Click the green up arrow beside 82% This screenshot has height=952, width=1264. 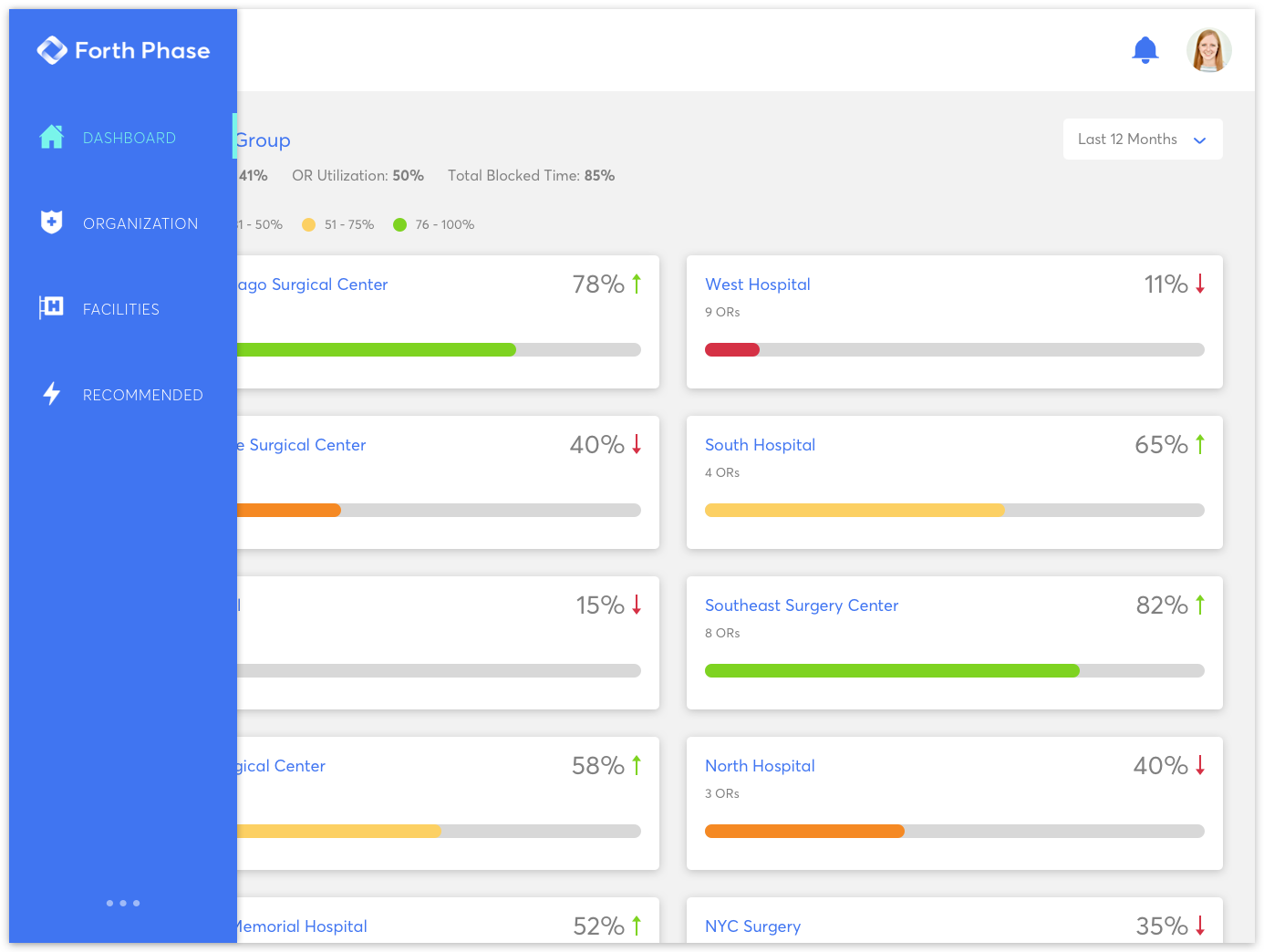(x=1200, y=605)
